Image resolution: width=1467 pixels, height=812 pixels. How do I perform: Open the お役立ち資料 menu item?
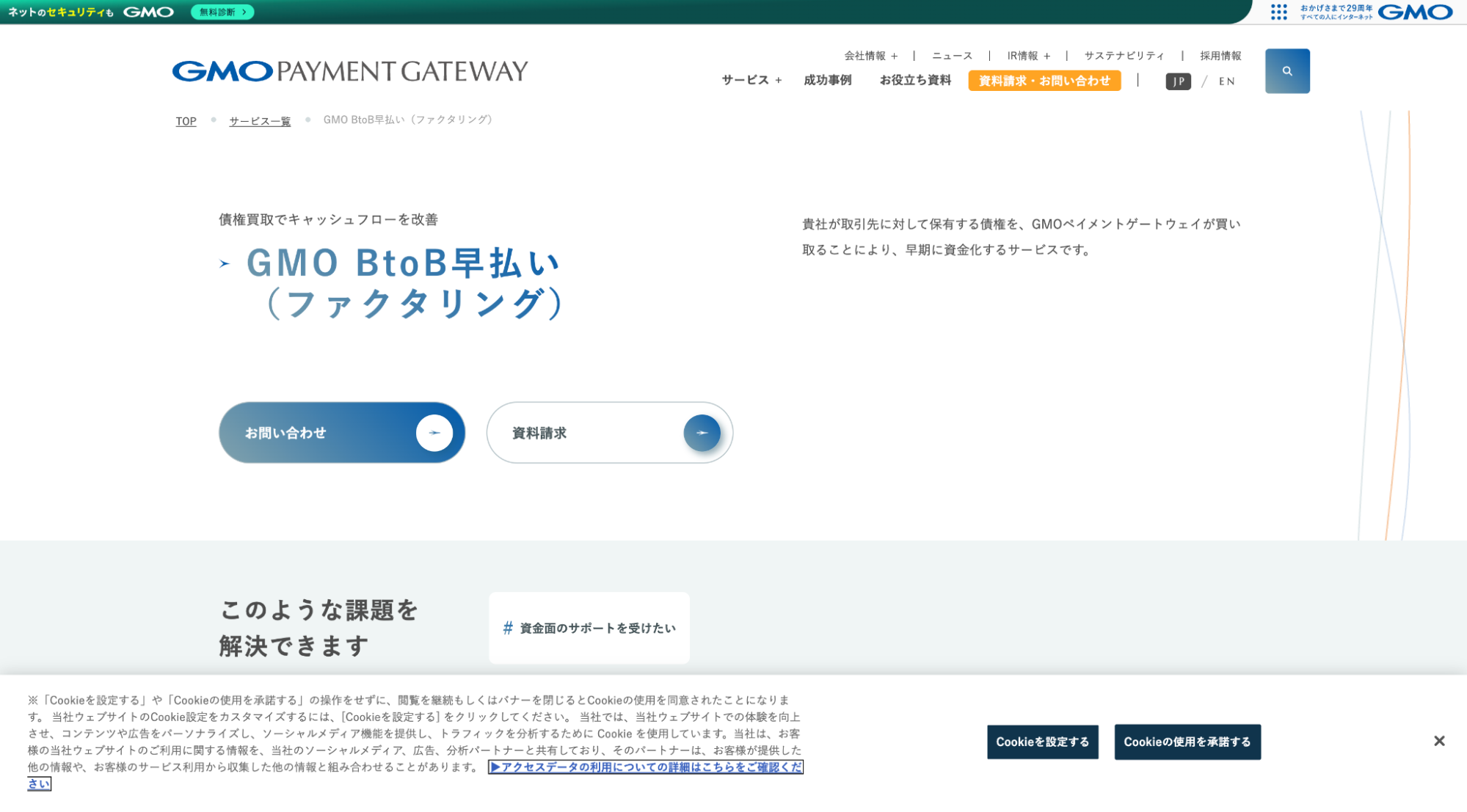point(915,80)
